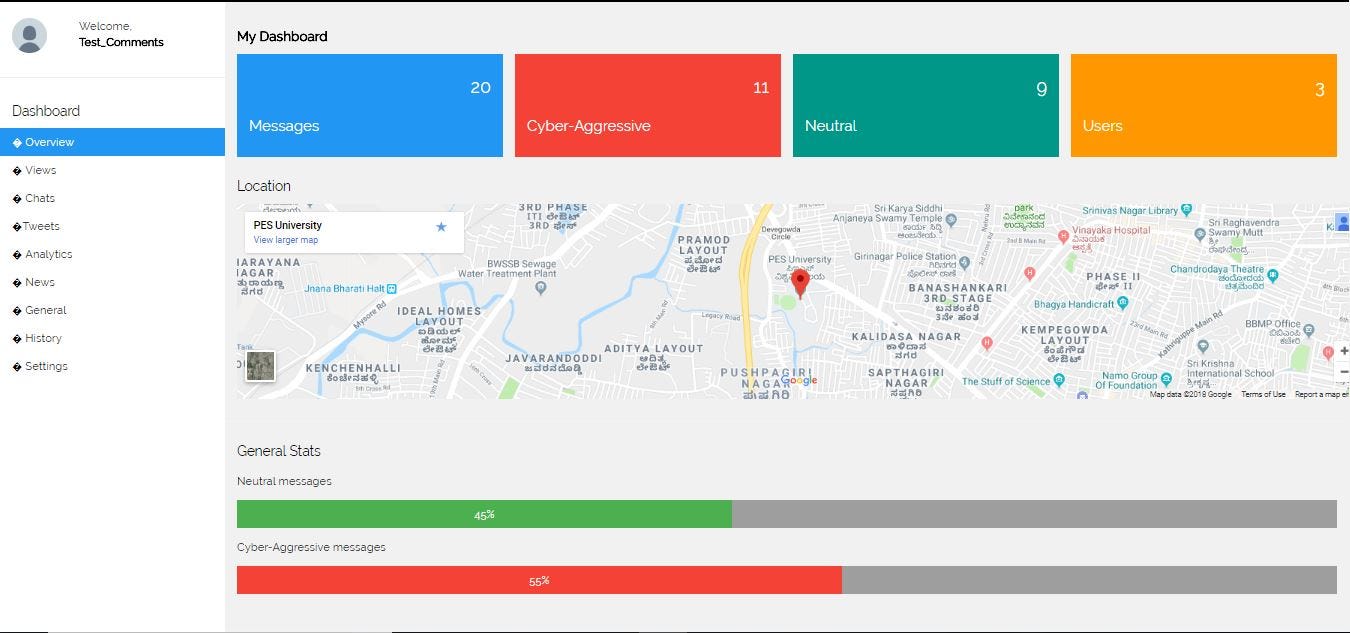
Task: Click the View larger map link
Action: coord(286,240)
